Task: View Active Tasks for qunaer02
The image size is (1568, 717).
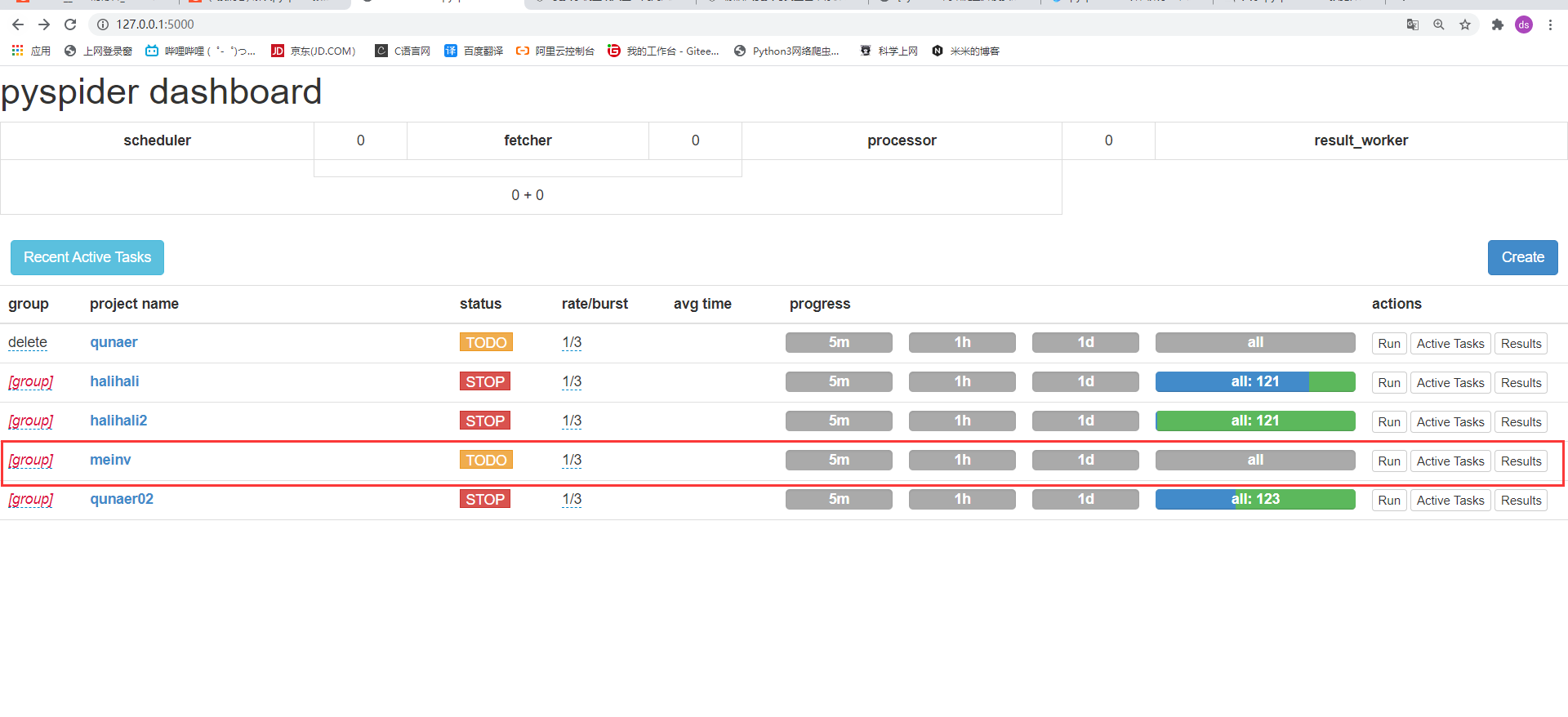Action: point(1450,501)
